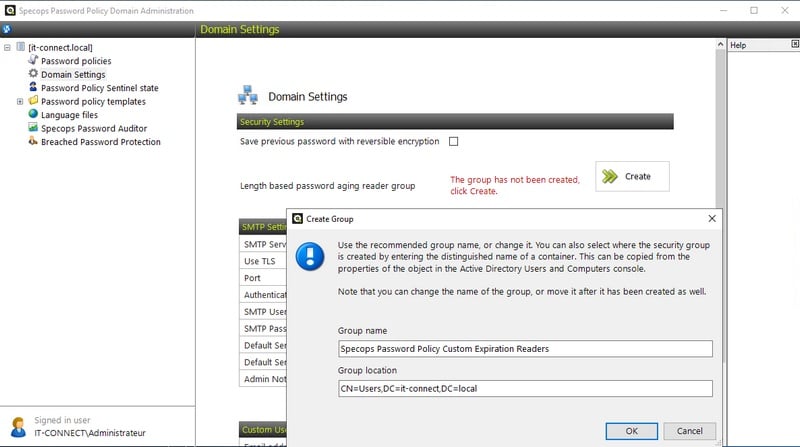The width and height of the screenshot is (800, 447).
Task: Expand the Password policy templates node
Action: coord(20,102)
